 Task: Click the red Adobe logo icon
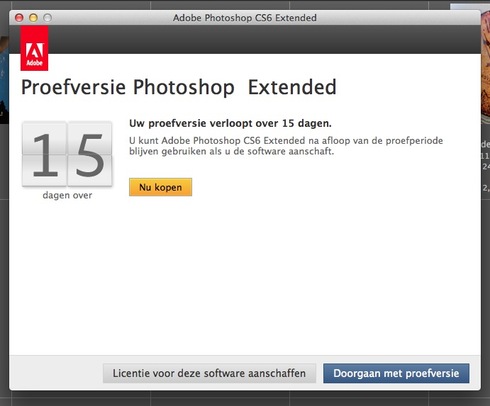tap(34, 49)
